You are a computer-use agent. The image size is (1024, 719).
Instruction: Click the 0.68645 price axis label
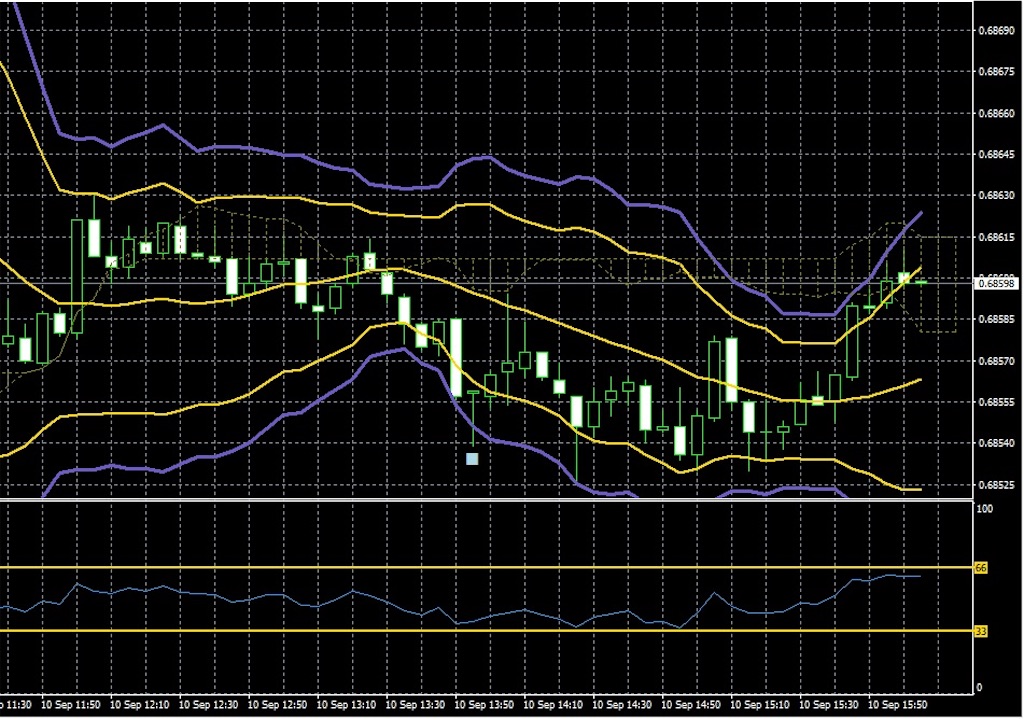click(997, 155)
